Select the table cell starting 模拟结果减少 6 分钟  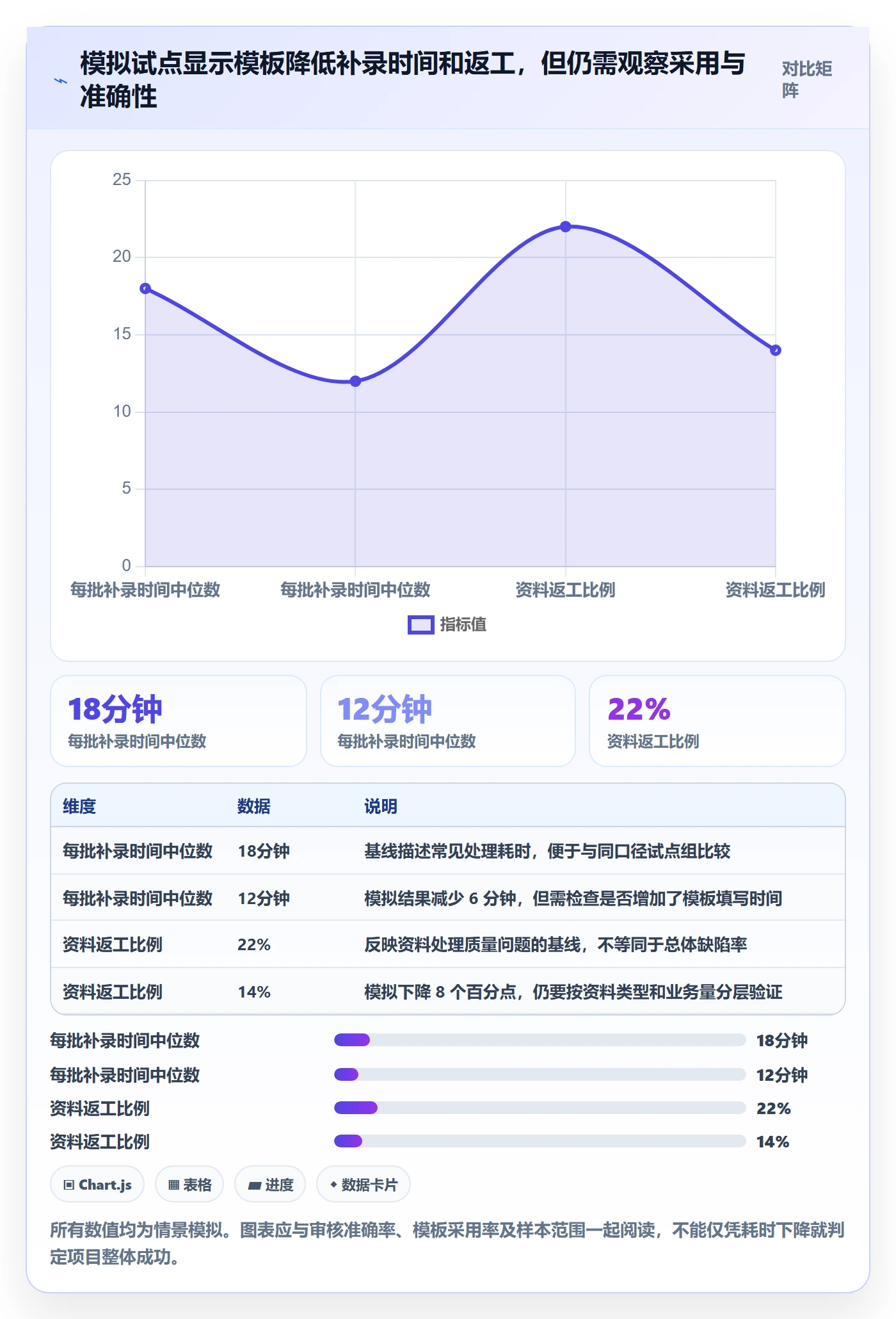click(x=573, y=898)
